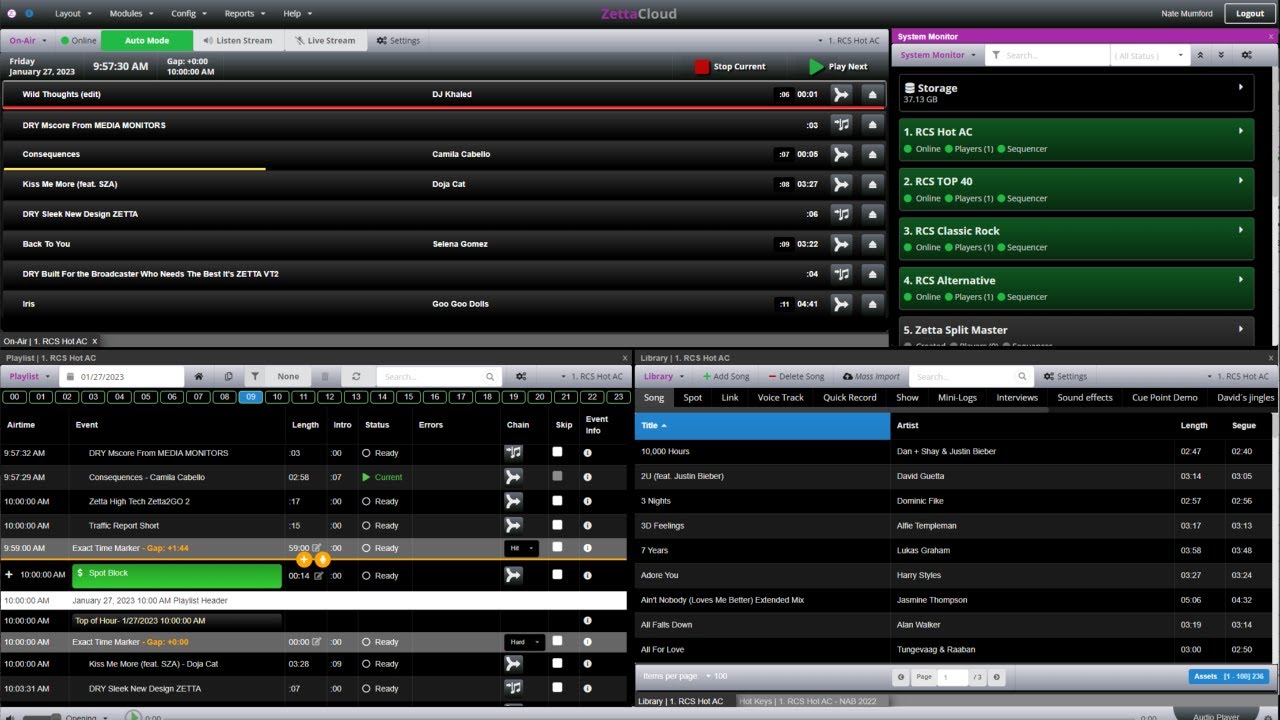Click Mass Import in Library toolbar
The width and height of the screenshot is (1280, 720).
[871, 377]
